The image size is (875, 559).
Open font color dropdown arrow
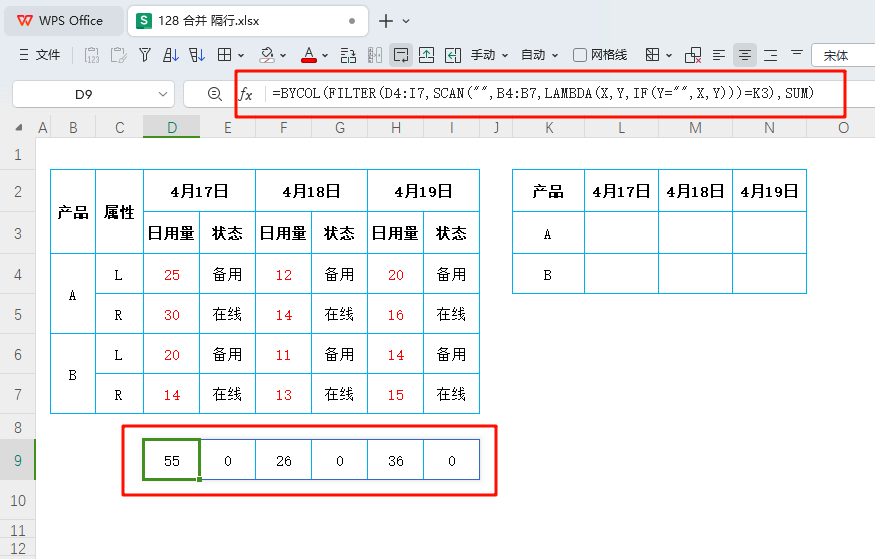(x=325, y=55)
